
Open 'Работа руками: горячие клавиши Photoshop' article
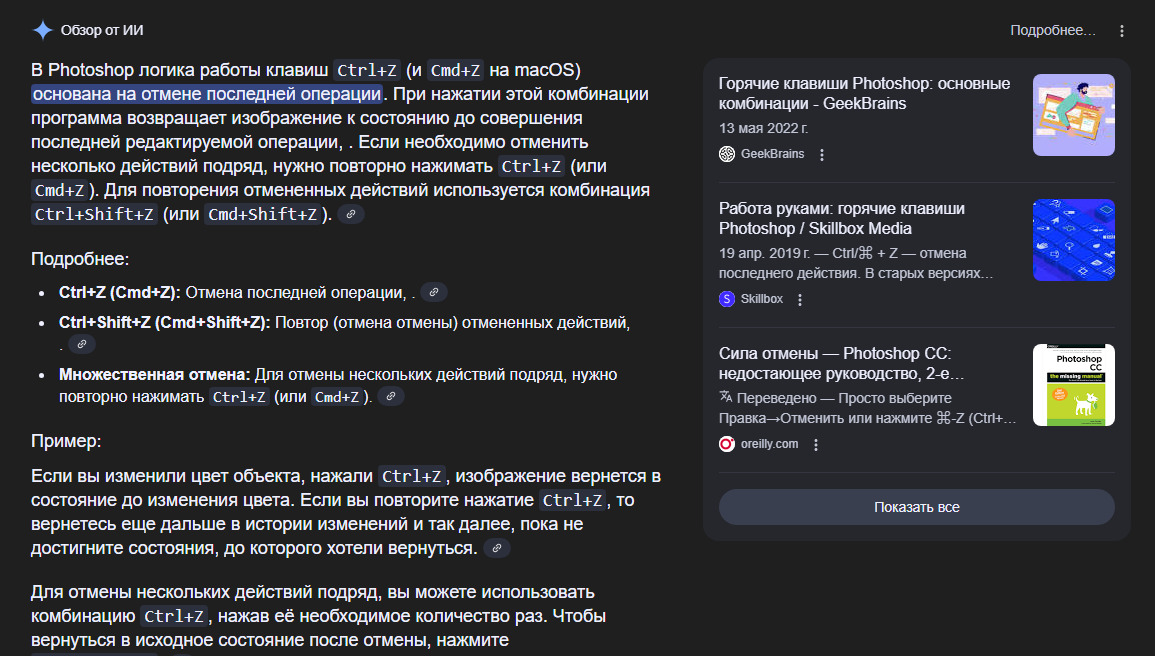[842, 219]
